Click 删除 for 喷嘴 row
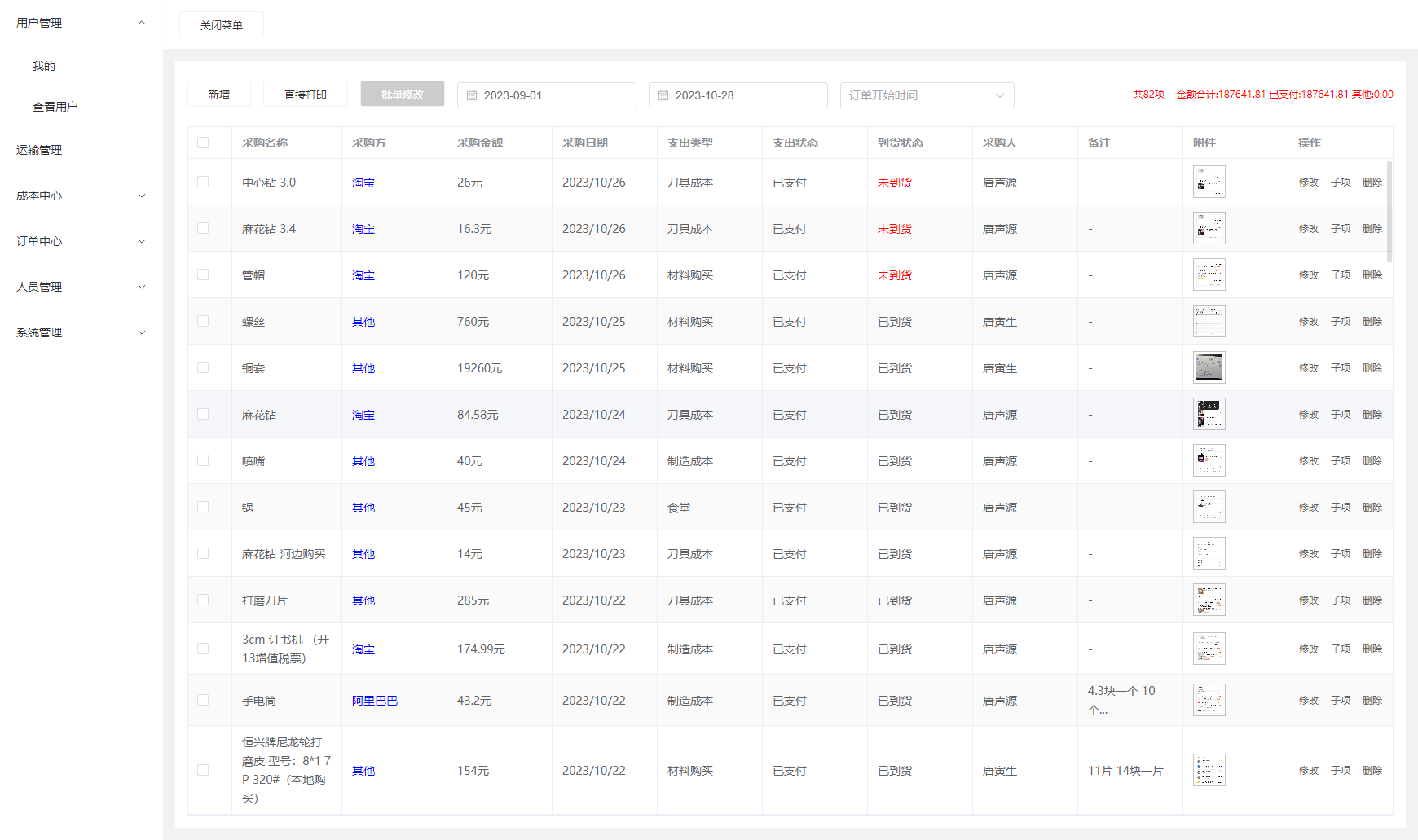1418x840 pixels. point(1372,461)
